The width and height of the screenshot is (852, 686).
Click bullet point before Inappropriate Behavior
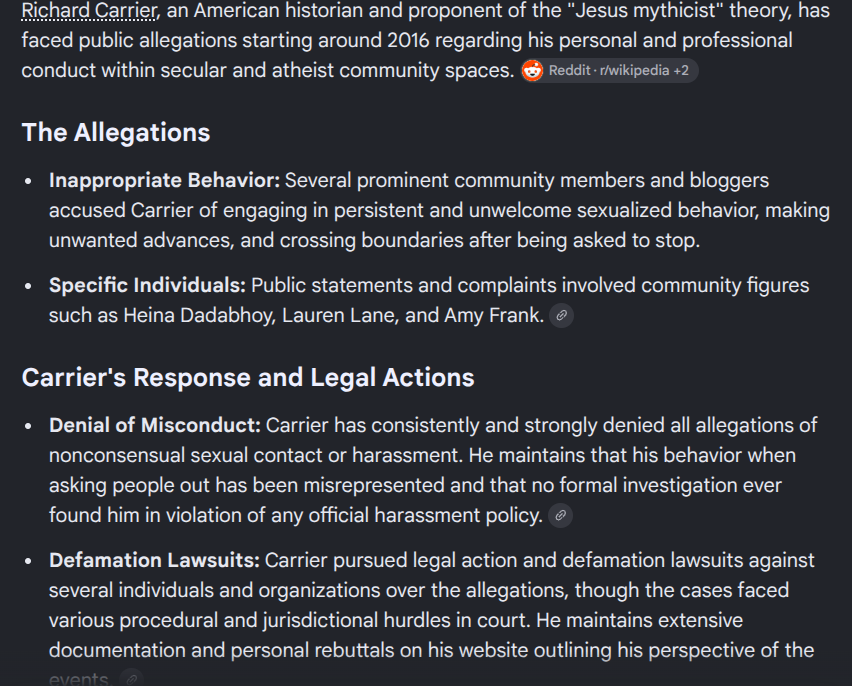[28, 181]
